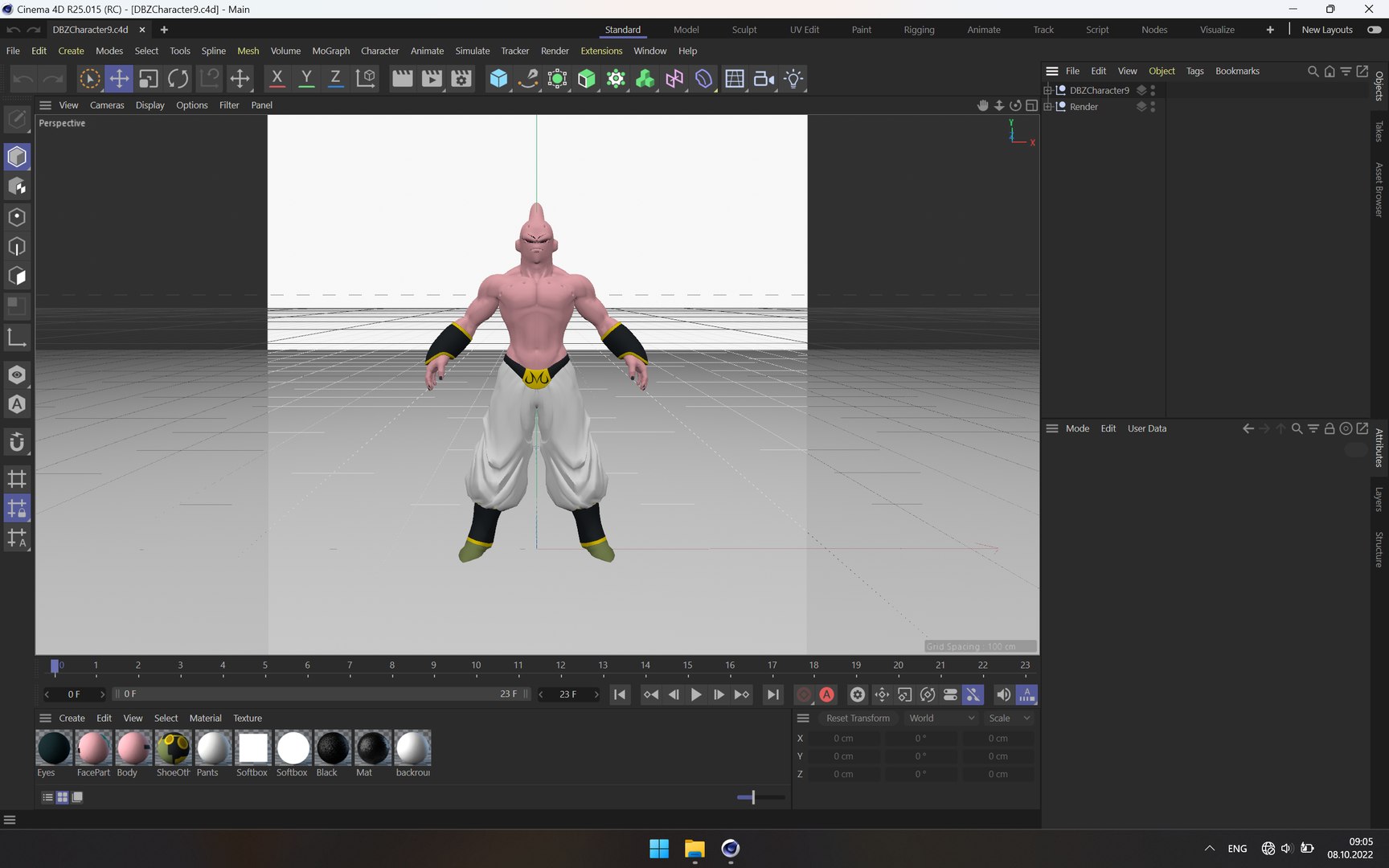Click frame 10 on the timeline ruler
The image size is (1389, 868).
[476, 665]
